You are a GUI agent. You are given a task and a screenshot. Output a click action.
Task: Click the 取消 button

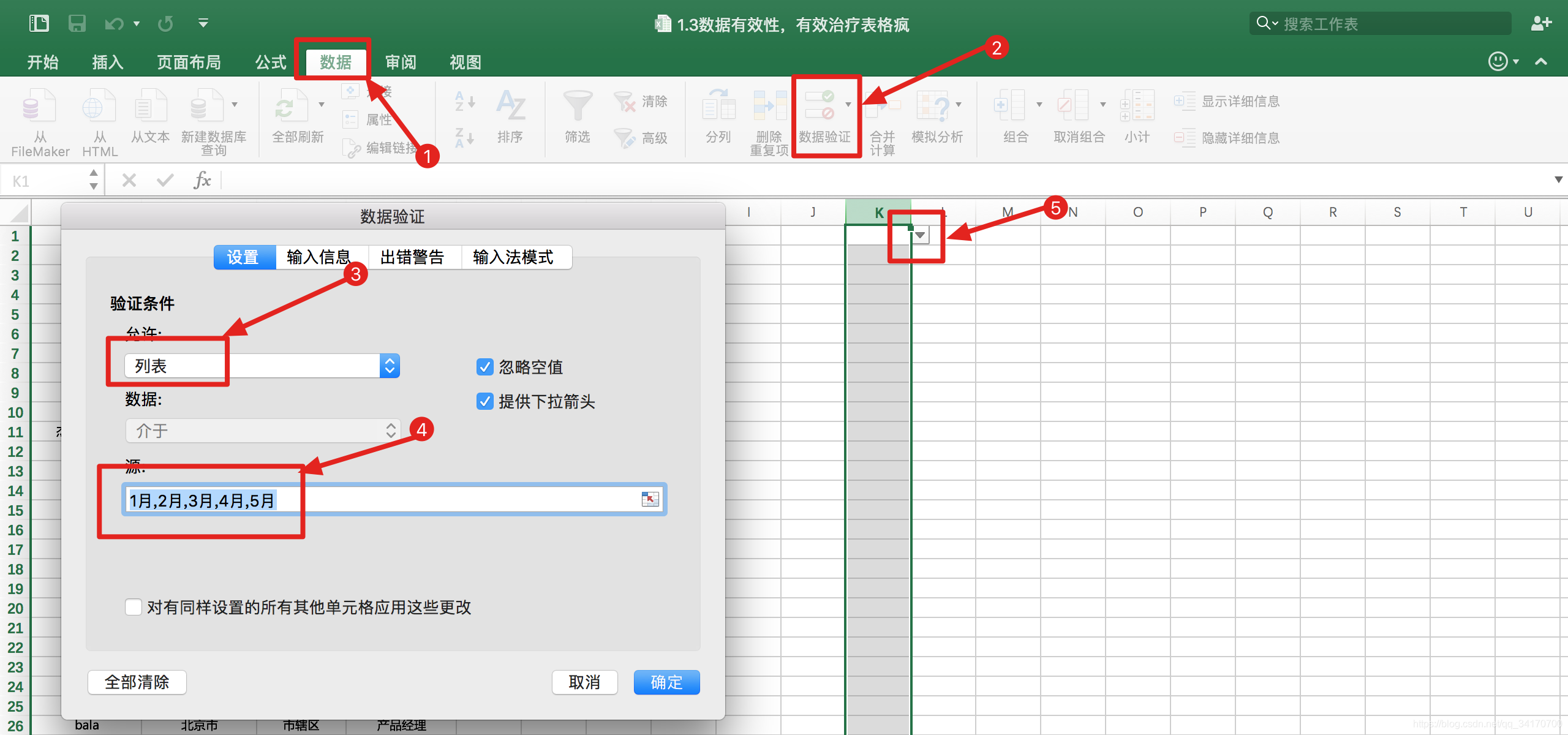click(x=584, y=682)
